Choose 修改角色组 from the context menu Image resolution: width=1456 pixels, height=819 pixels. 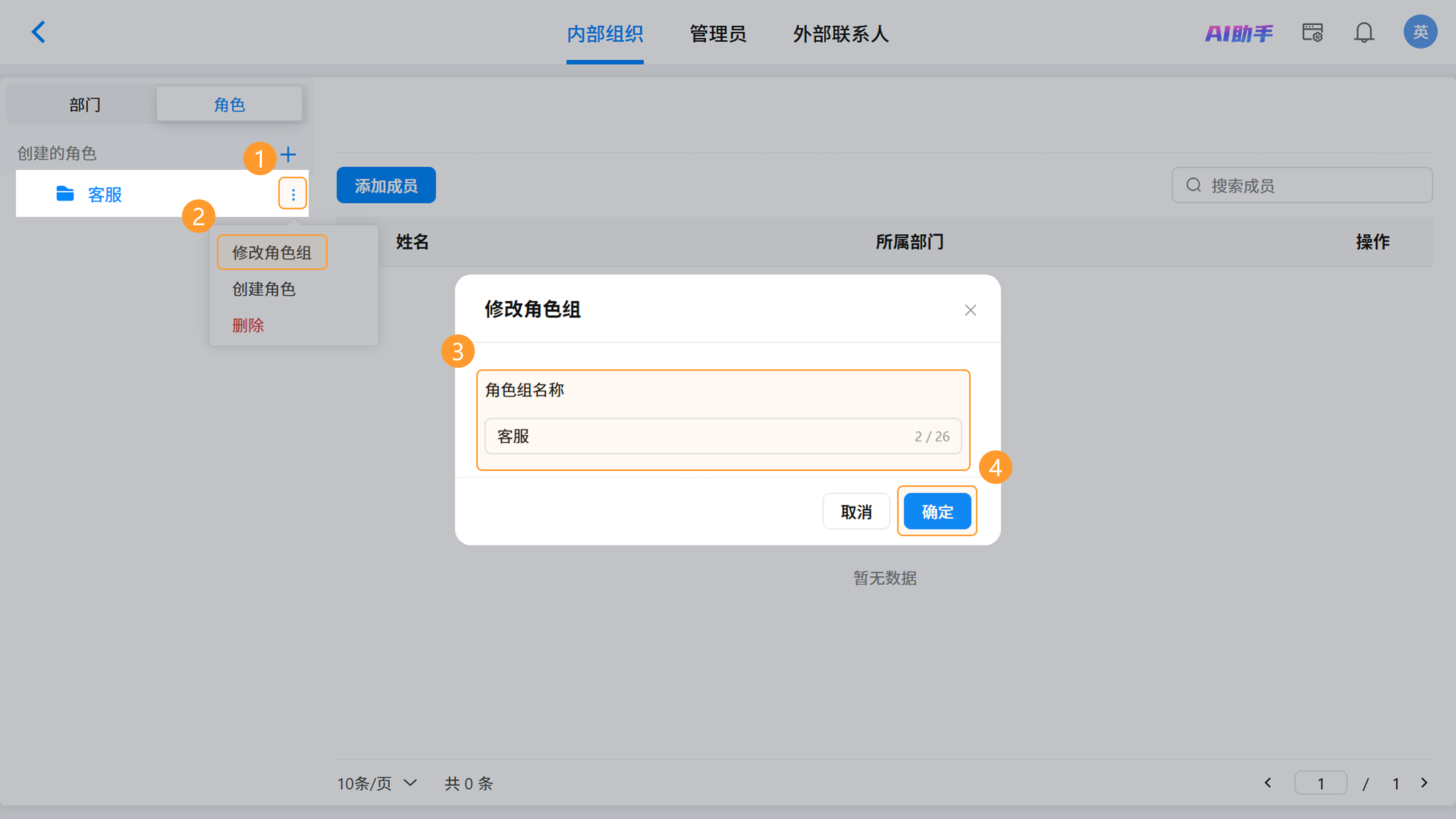272,252
